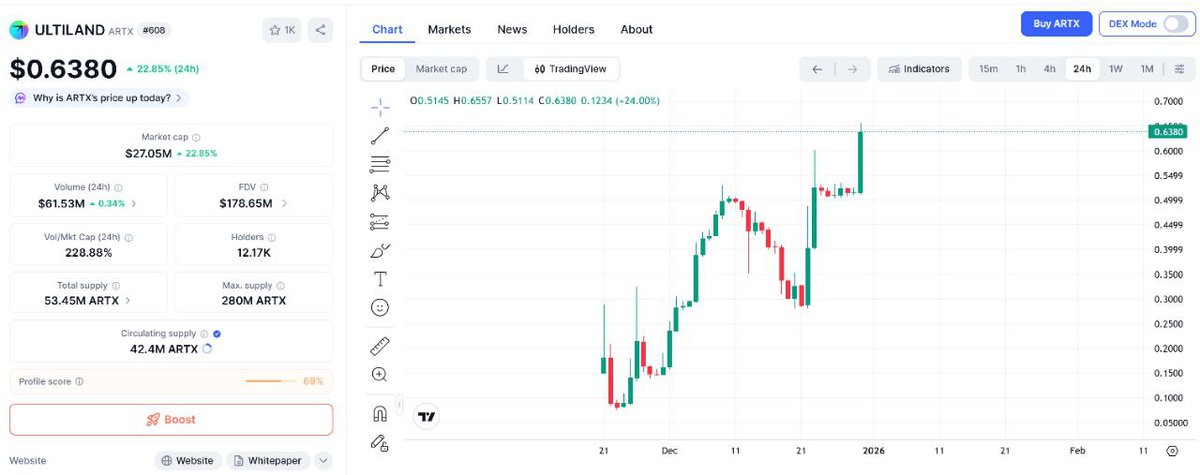Viewport: 1200px width, 475px height.
Task: Add ULTILAND to watchlist with star icon
Action: click(282, 30)
